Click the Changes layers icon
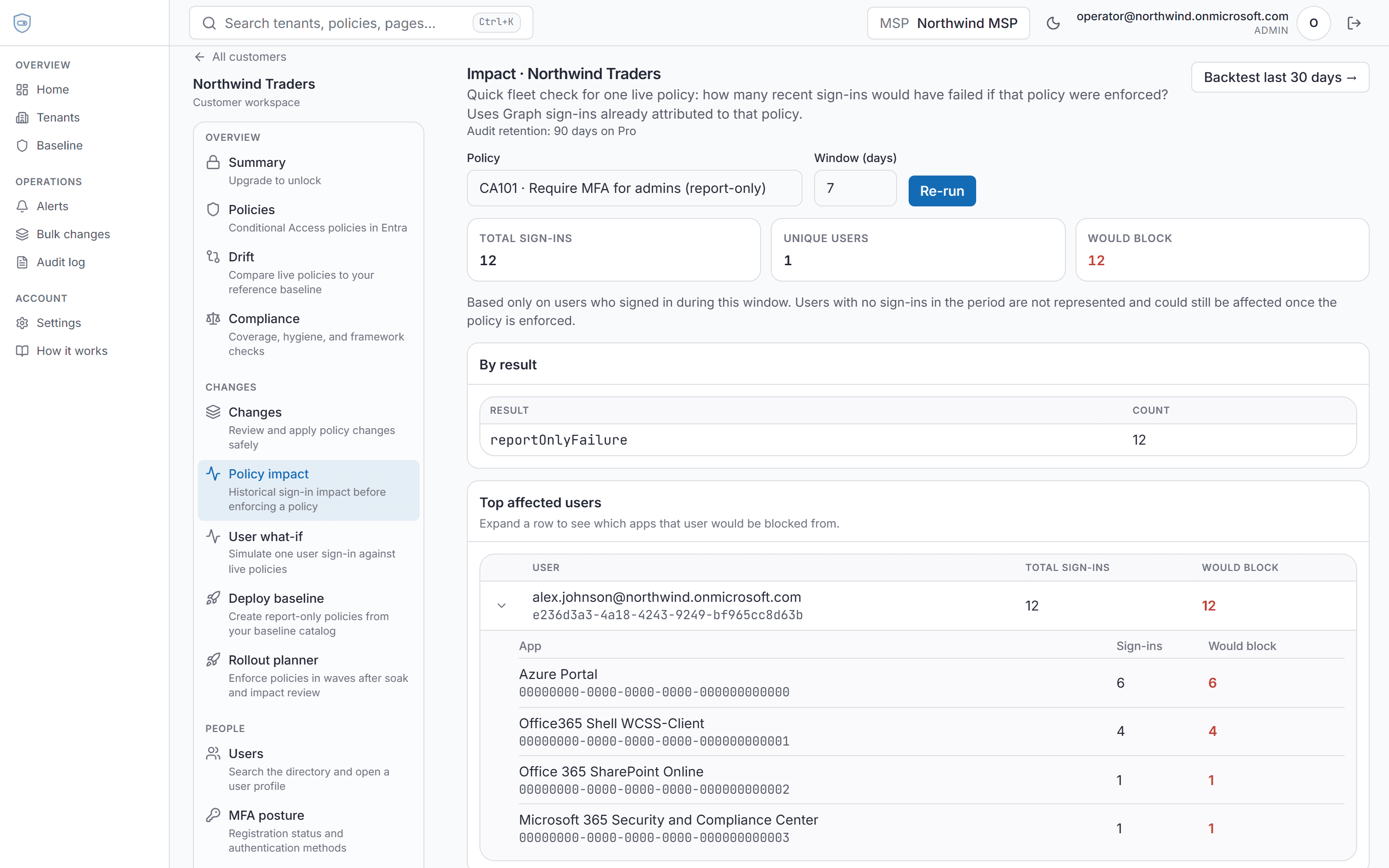Viewport: 1389px width, 868px height. [x=213, y=412]
